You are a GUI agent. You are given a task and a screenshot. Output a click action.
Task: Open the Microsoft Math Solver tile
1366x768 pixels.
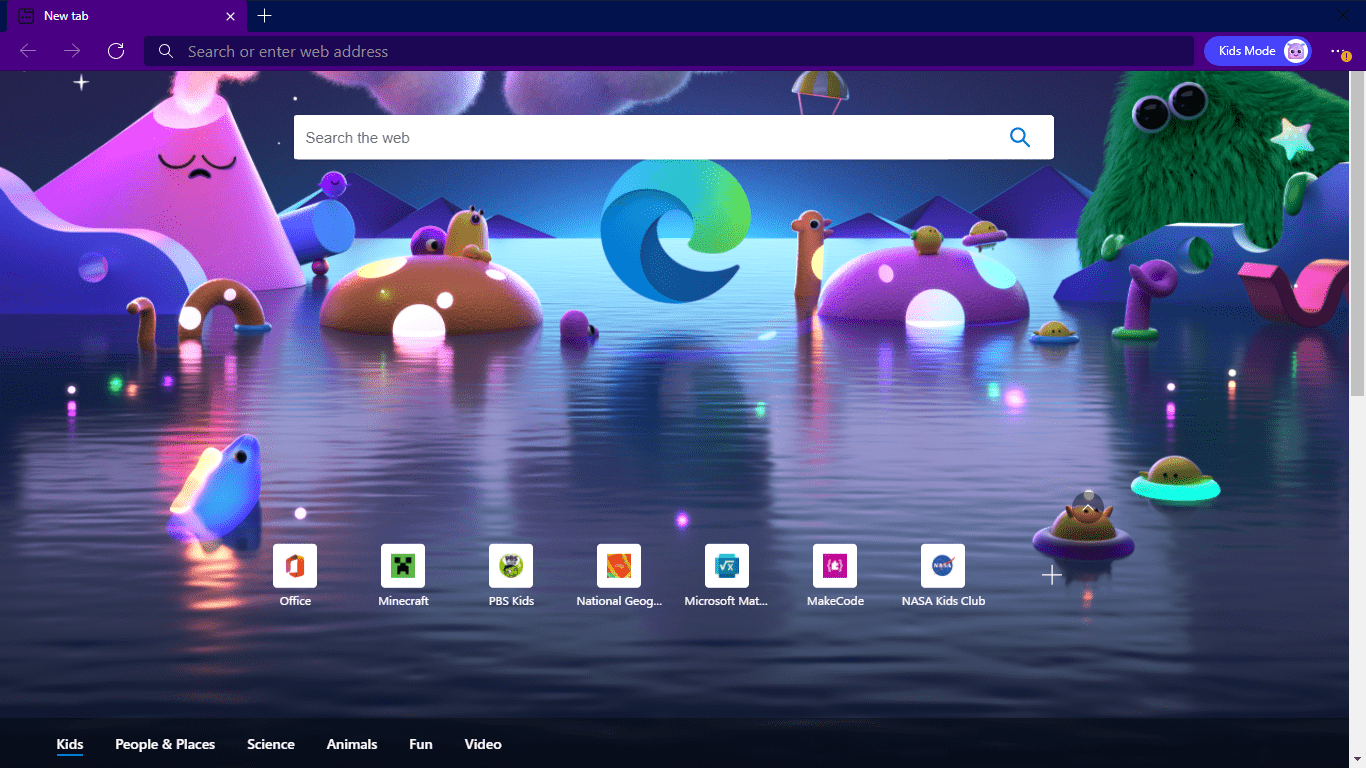[x=727, y=565]
